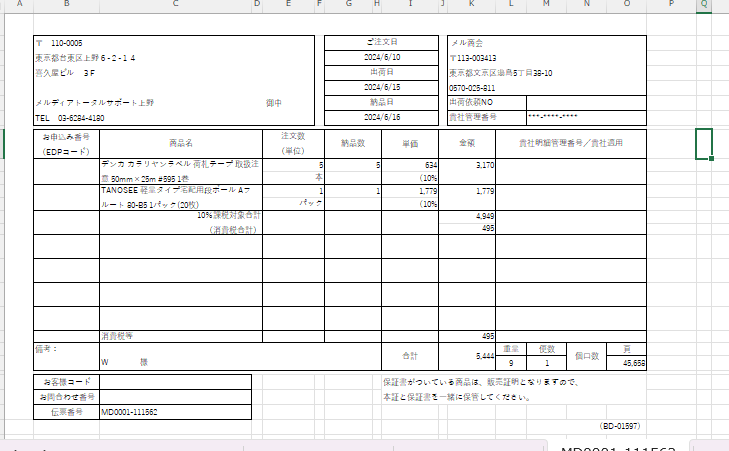This screenshot has width=729, height=451.
Task: Select column Q header
Action: pos(704,6)
